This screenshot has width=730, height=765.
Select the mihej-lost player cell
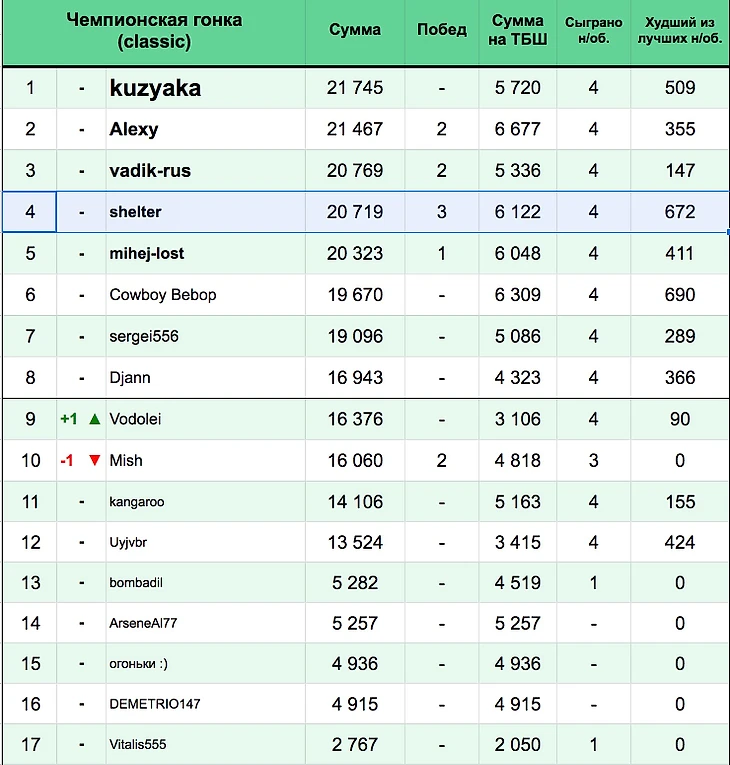tap(147, 254)
